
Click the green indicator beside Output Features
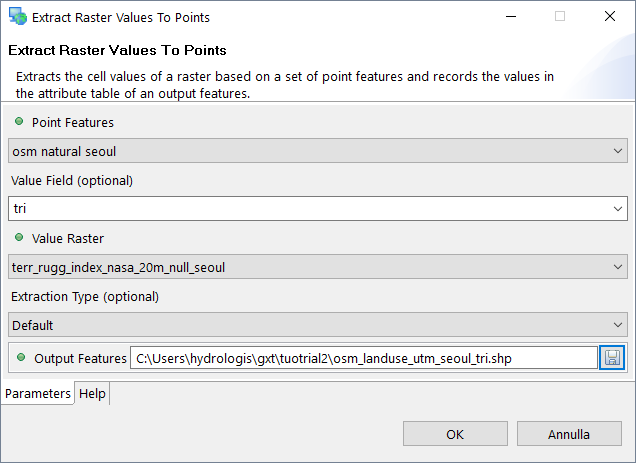click(20, 357)
